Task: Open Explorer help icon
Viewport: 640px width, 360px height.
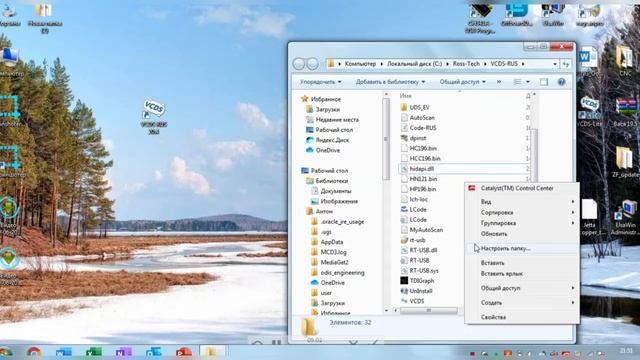Action: pyautogui.click(x=562, y=82)
